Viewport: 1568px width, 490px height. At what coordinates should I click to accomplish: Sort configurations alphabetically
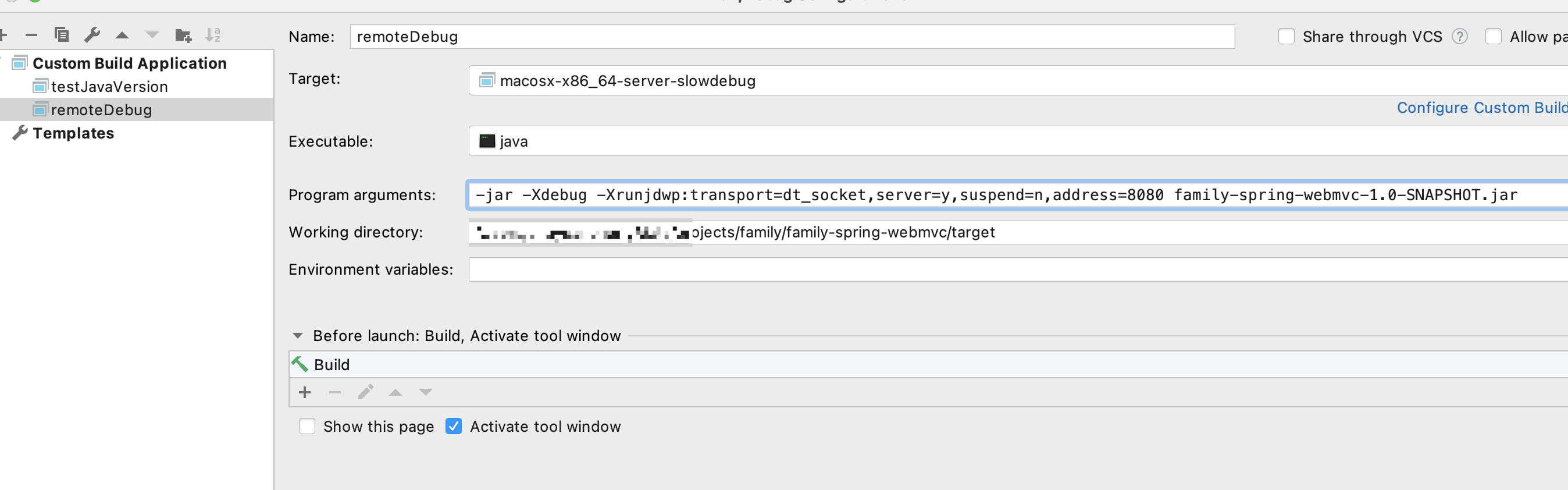[x=212, y=35]
